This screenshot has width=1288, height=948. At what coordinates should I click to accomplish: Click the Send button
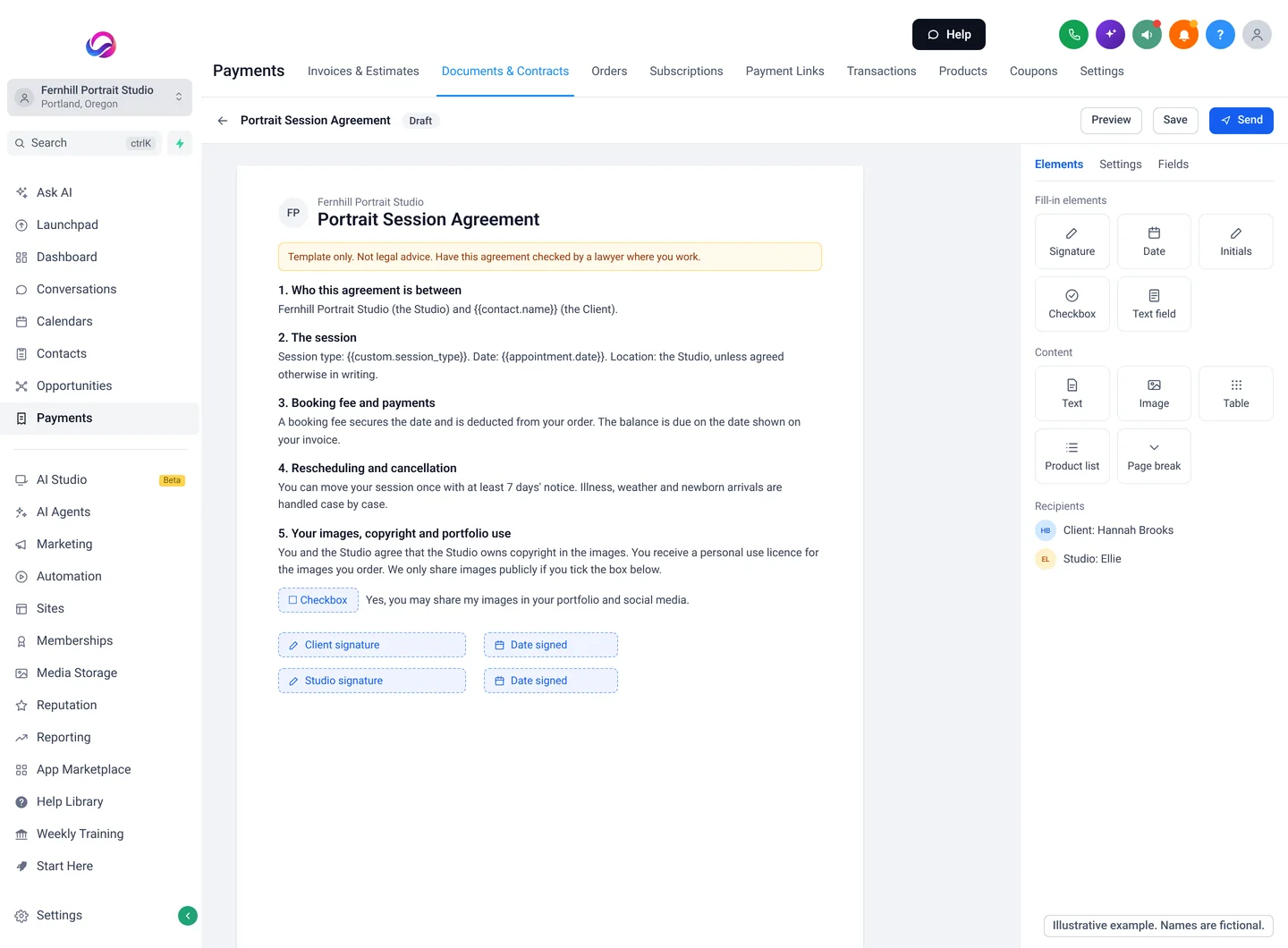1241,121
